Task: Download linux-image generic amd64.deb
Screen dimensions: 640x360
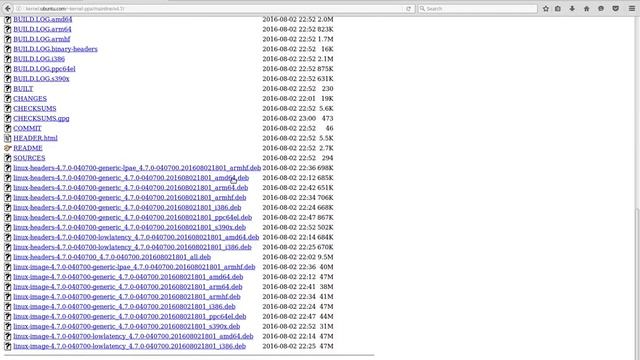Action: point(128,277)
